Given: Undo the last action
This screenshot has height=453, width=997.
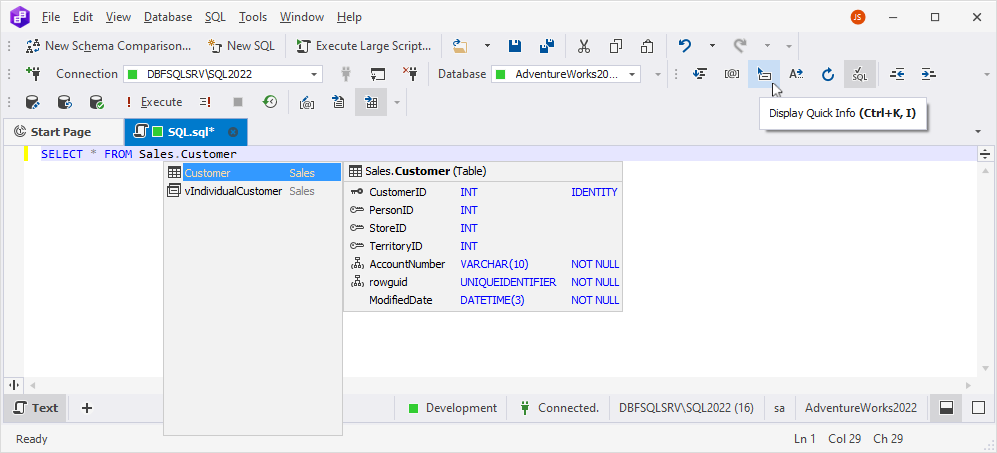Looking at the screenshot, I should pos(685,46).
